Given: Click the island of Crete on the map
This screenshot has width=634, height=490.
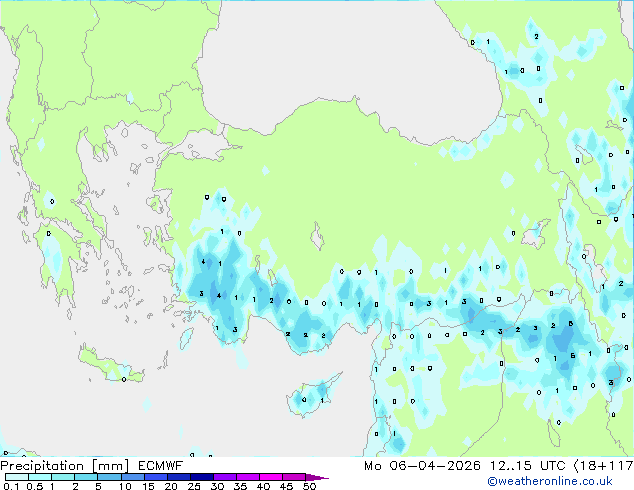Looking at the screenshot, I should pyautogui.click(x=111, y=364).
